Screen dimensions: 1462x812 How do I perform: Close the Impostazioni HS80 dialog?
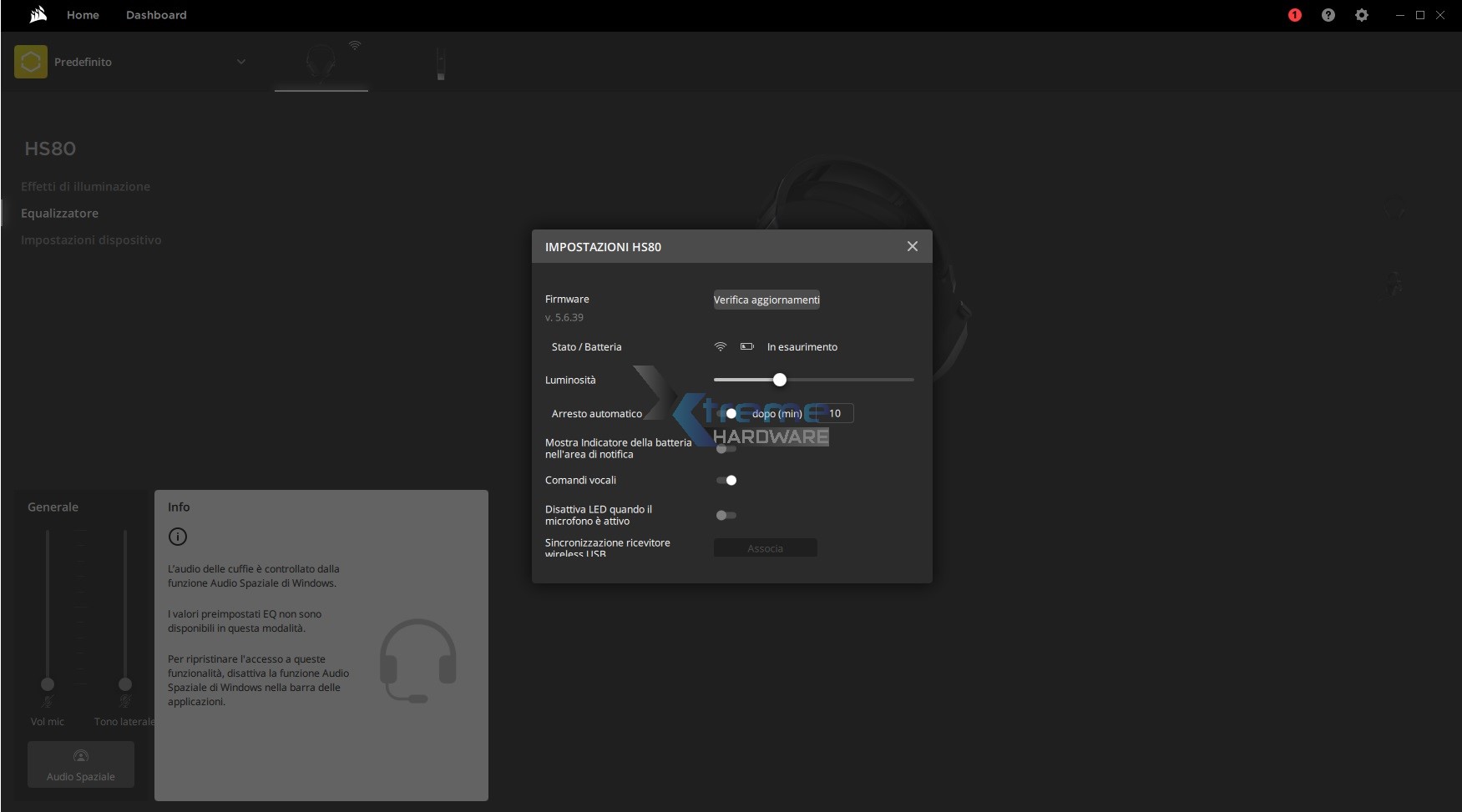coord(912,246)
